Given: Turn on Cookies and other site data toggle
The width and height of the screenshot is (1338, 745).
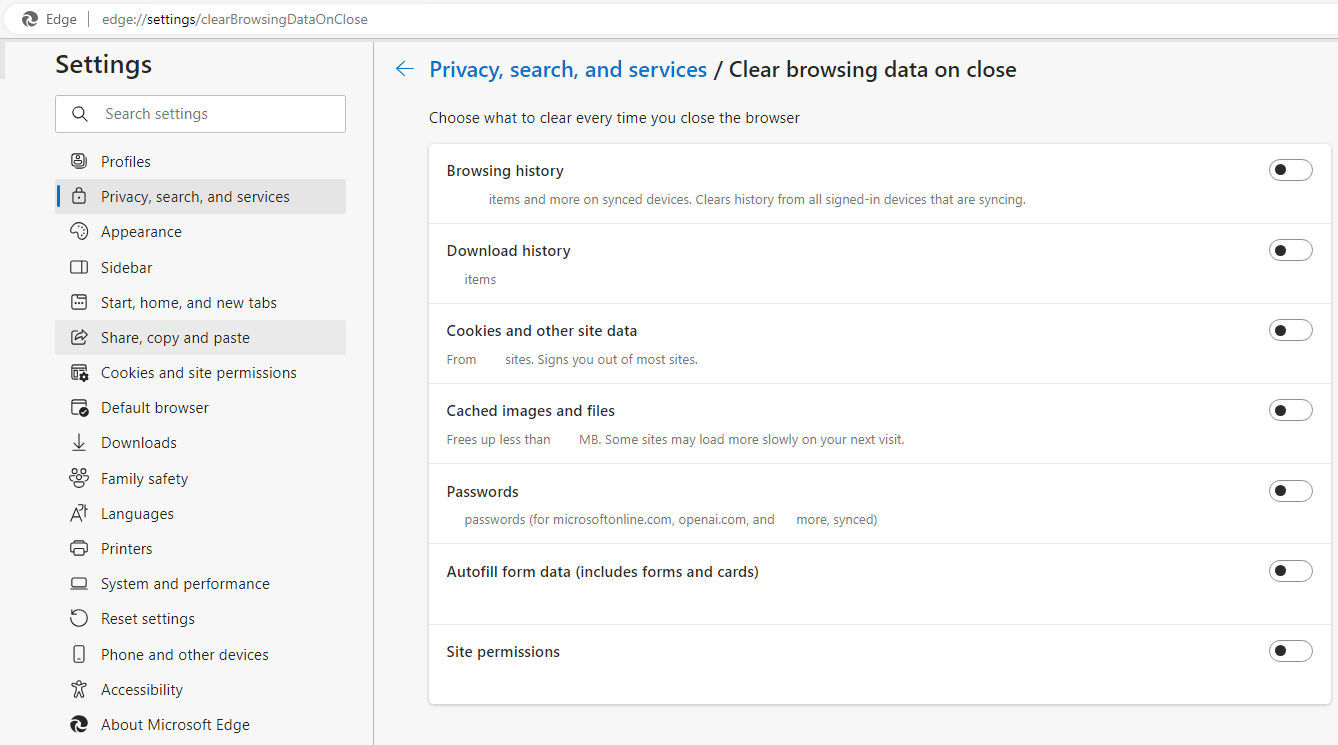Looking at the screenshot, I should [1290, 330].
